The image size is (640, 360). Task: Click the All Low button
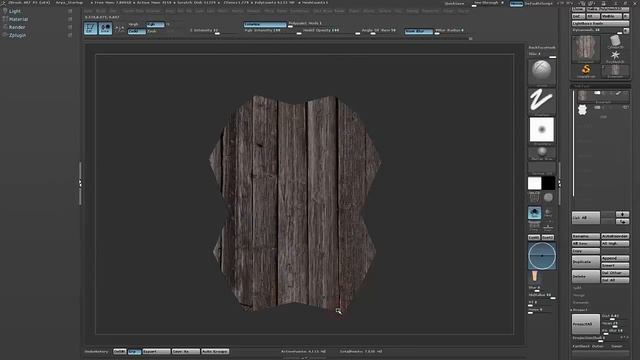pyautogui.click(x=586, y=244)
